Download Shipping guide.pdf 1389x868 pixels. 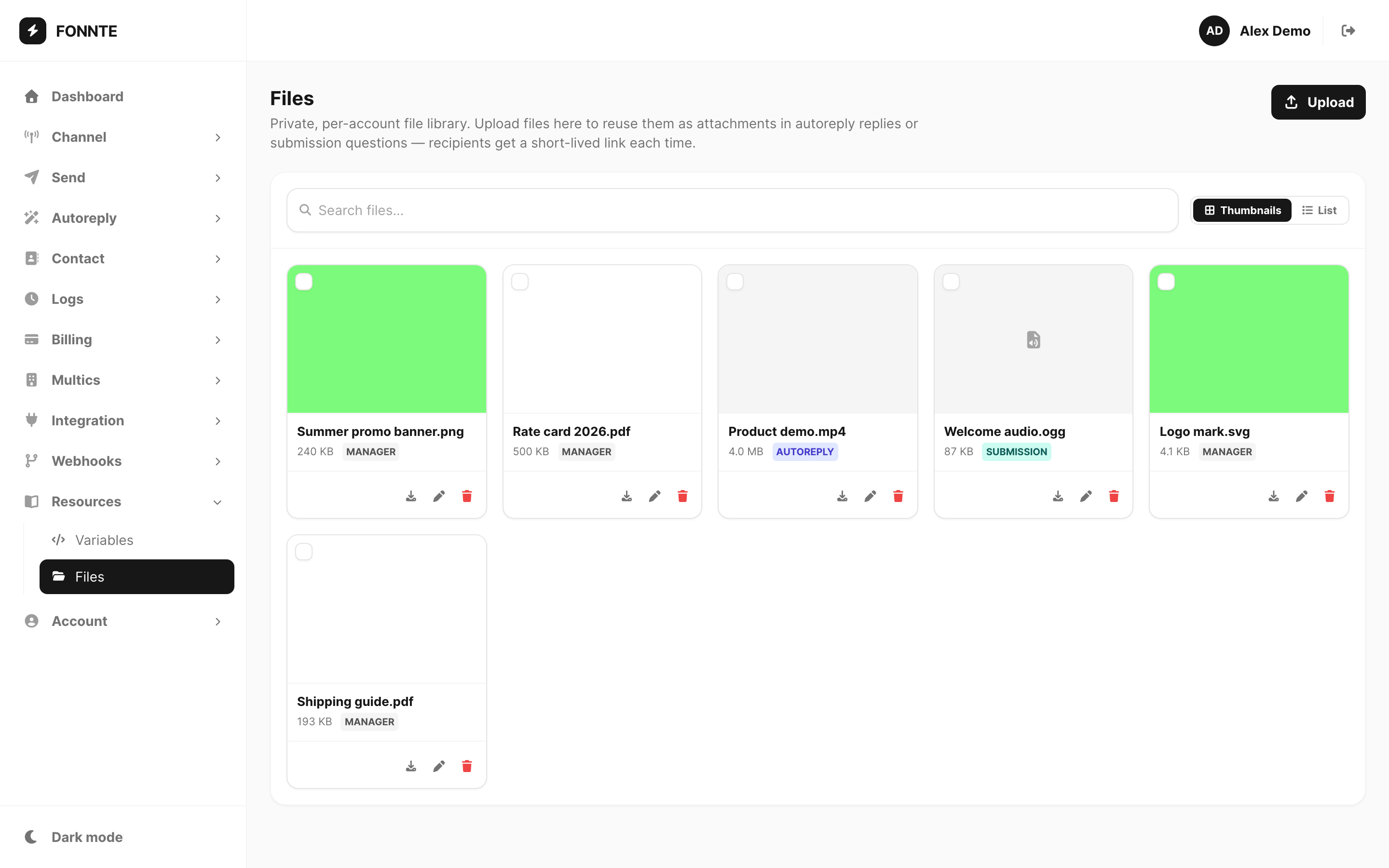coord(411,766)
